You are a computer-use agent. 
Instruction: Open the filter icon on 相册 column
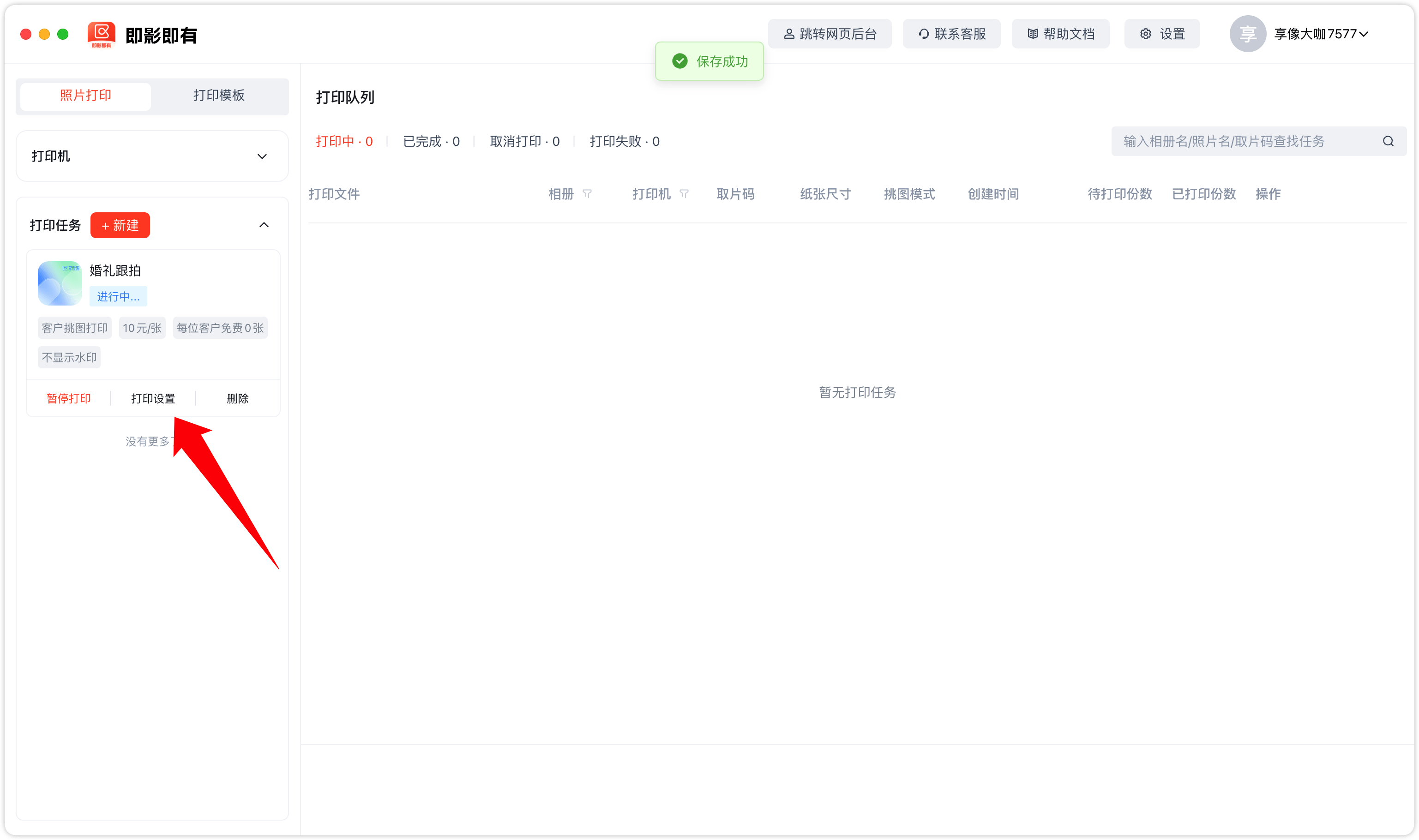(x=588, y=194)
